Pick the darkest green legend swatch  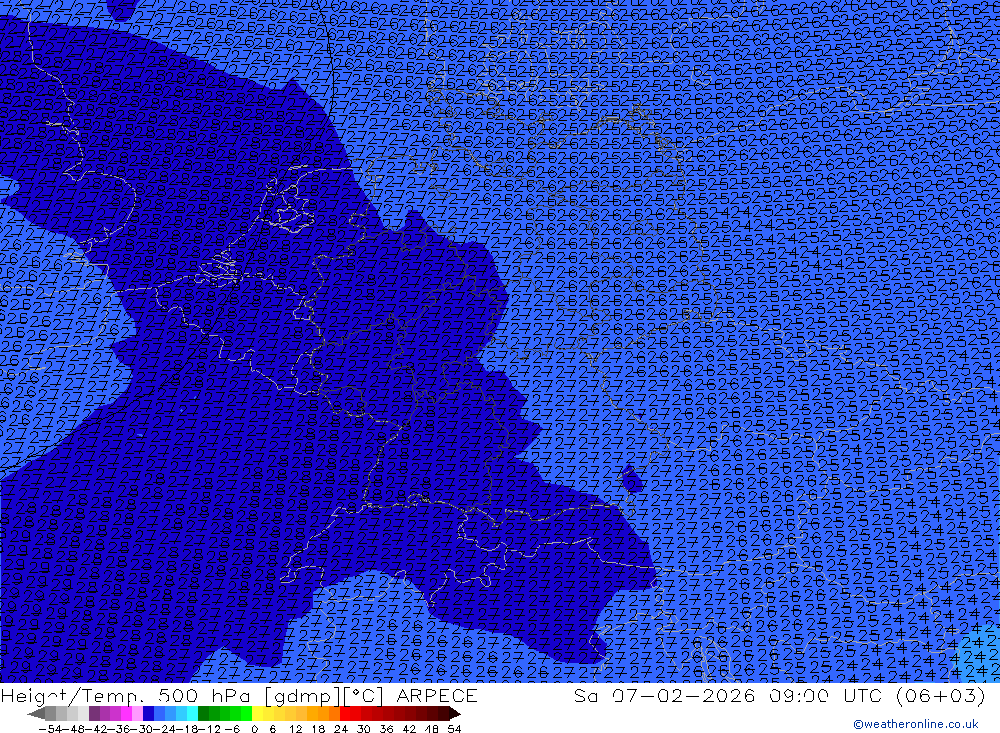pos(203,714)
